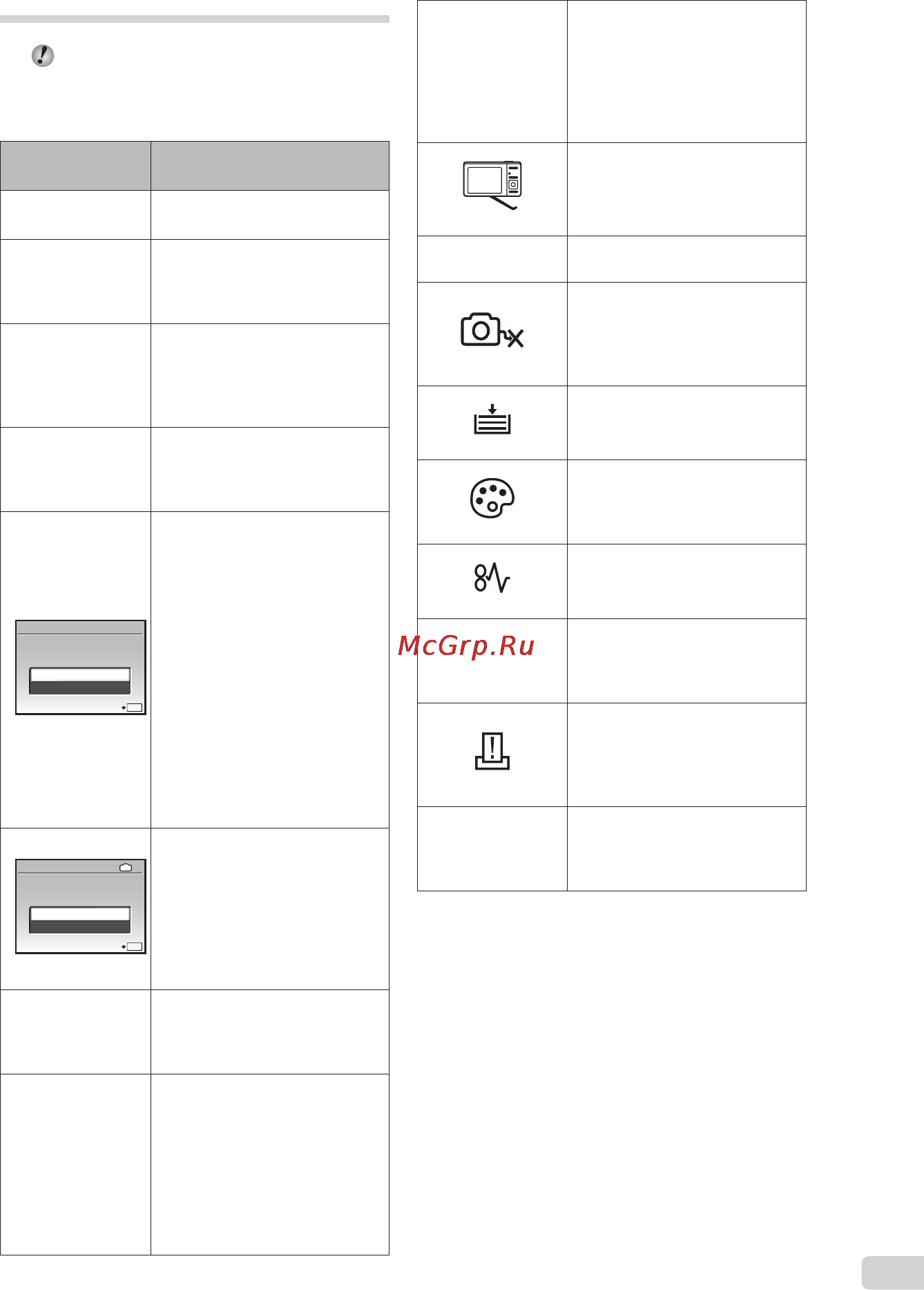Click the printer with exclamation mark icon
This screenshot has height=1290, width=924.
pyautogui.click(x=492, y=751)
